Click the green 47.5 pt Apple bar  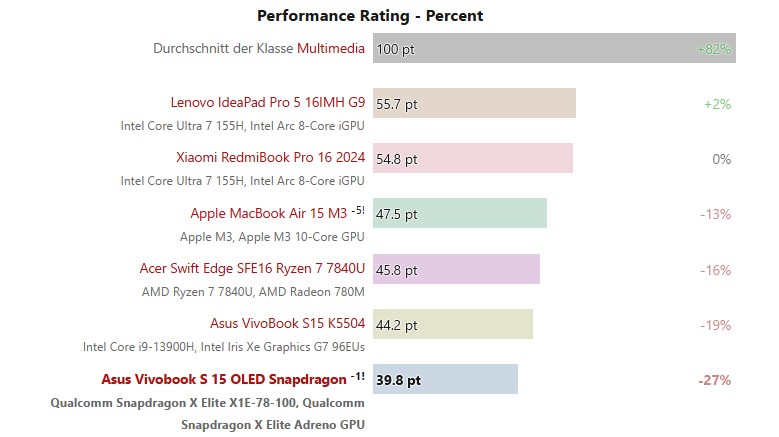(459, 214)
